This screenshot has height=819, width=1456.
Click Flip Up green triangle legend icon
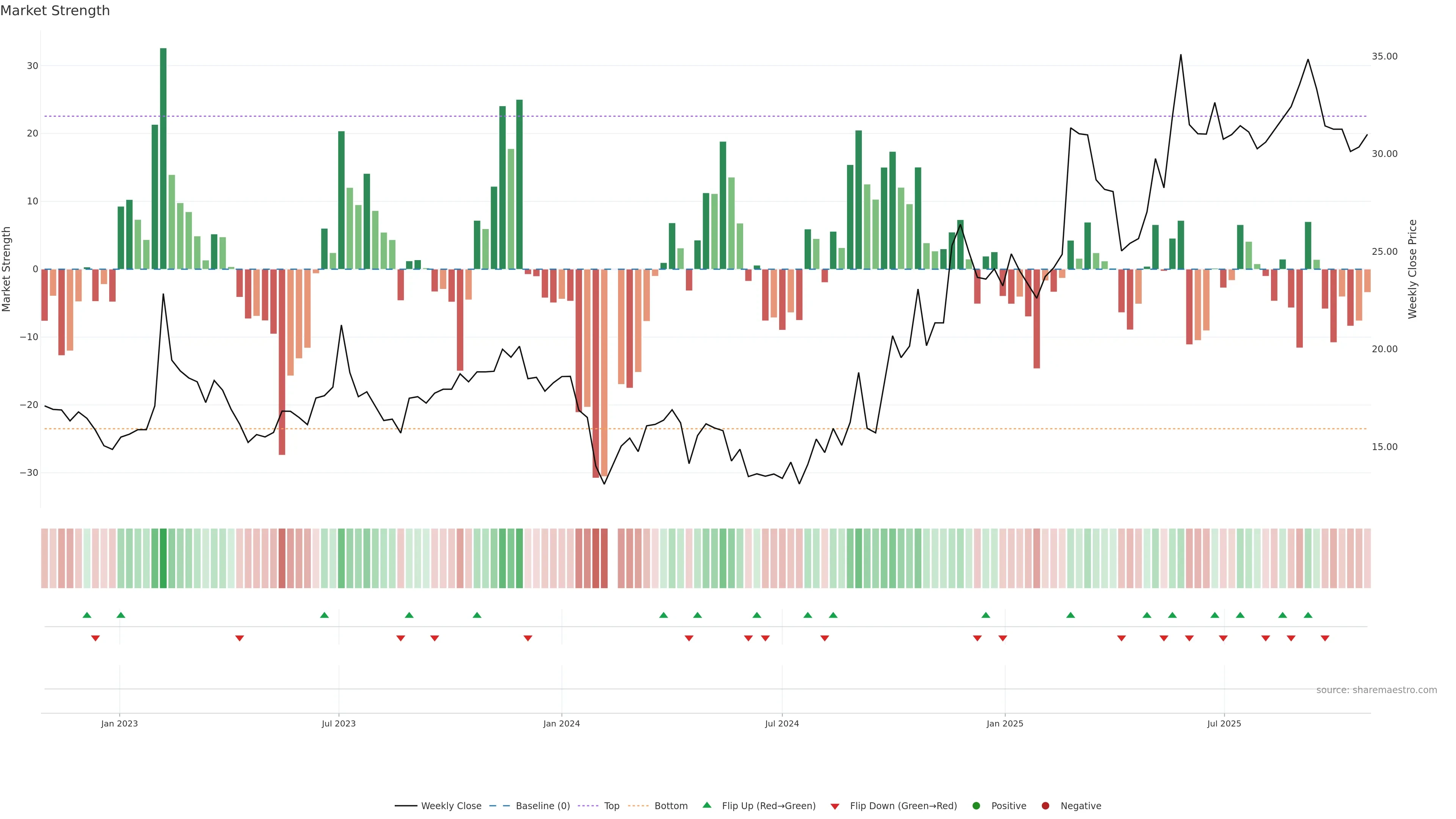click(x=706, y=805)
